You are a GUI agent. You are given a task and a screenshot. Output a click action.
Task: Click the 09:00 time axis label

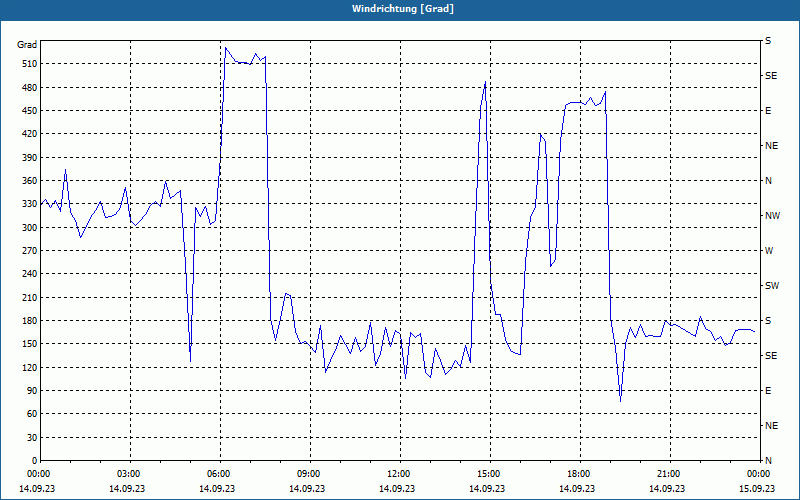[311, 474]
